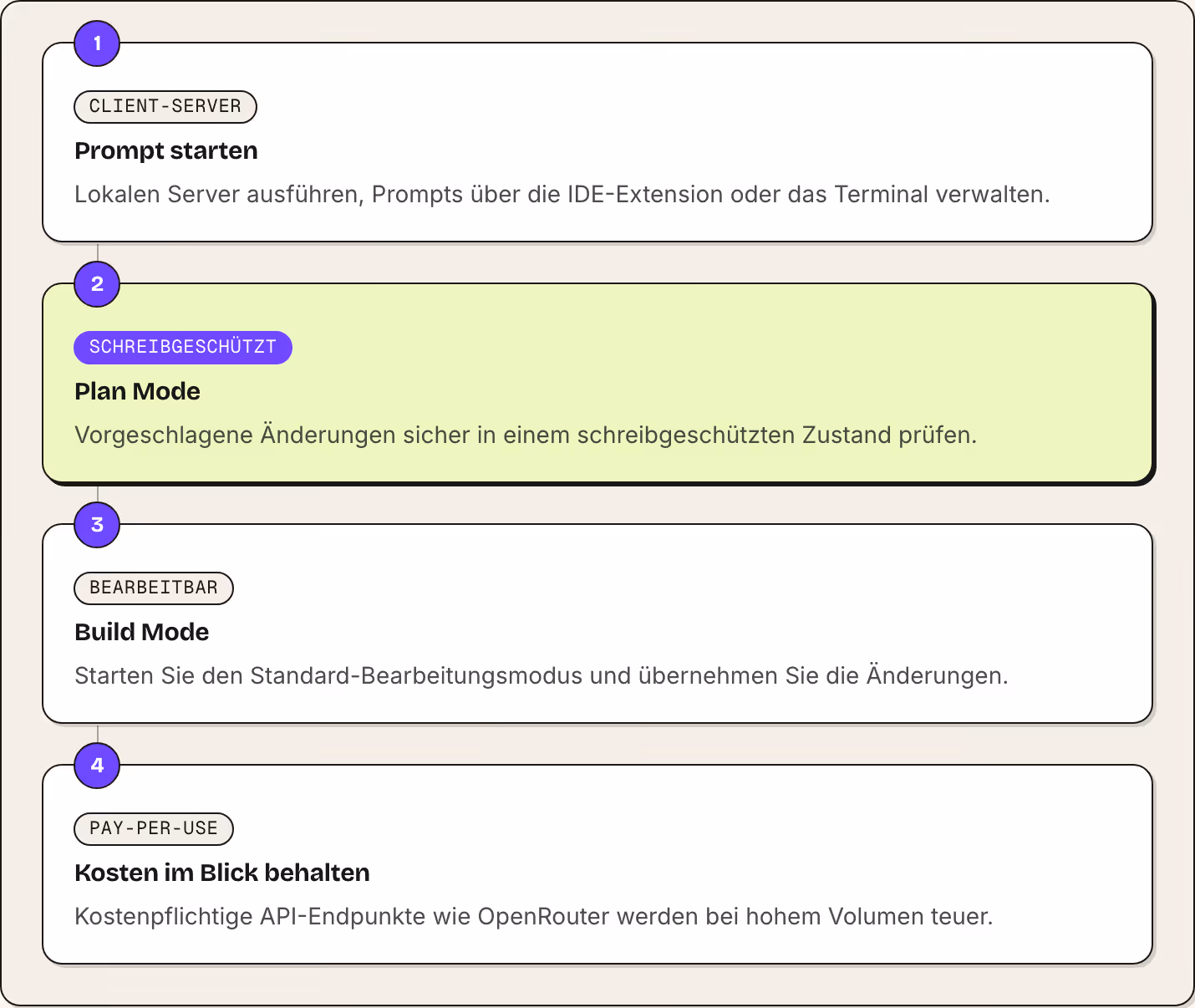Screen dimensions: 1195x1008
Task: Click 'Kosten im Blick behalten' heading
Action: pos(222,873)
